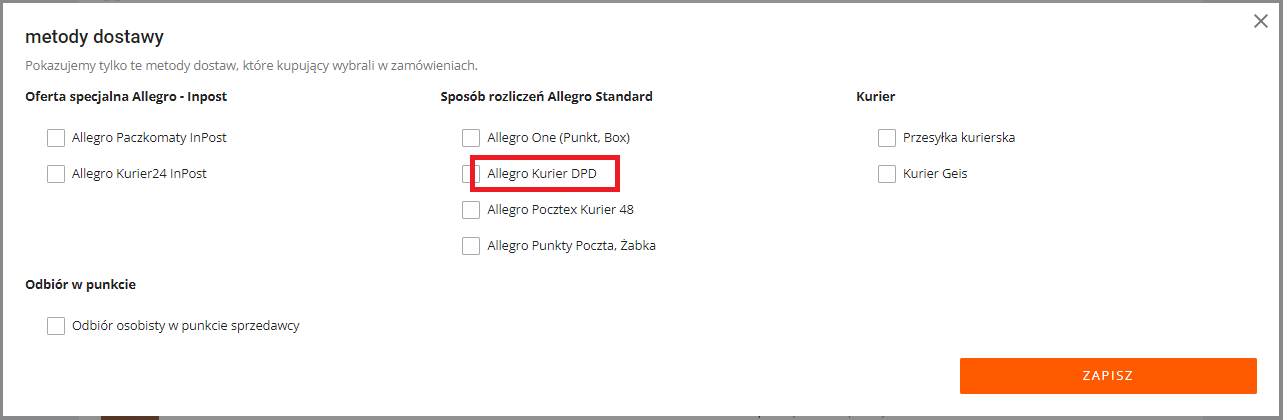Click the 'Allegro Kurier DPD' label text

pos(541,174)
